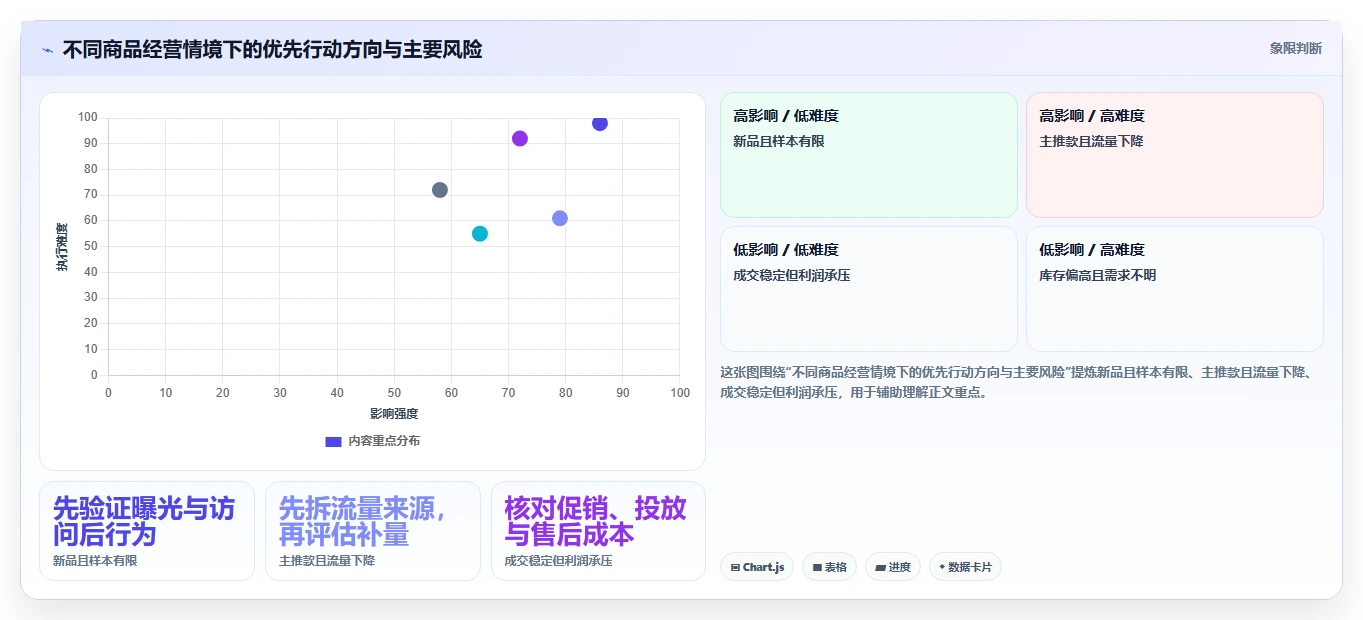The height and width of the screenshot is (620, 1363).
Task: Click the 主推款且流量下降 caption under second data card
Action: click(327, 561)
